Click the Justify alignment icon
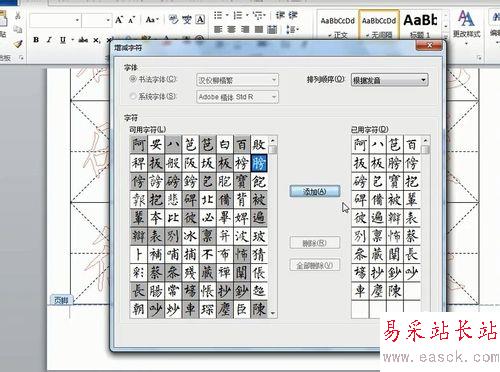 259,30
